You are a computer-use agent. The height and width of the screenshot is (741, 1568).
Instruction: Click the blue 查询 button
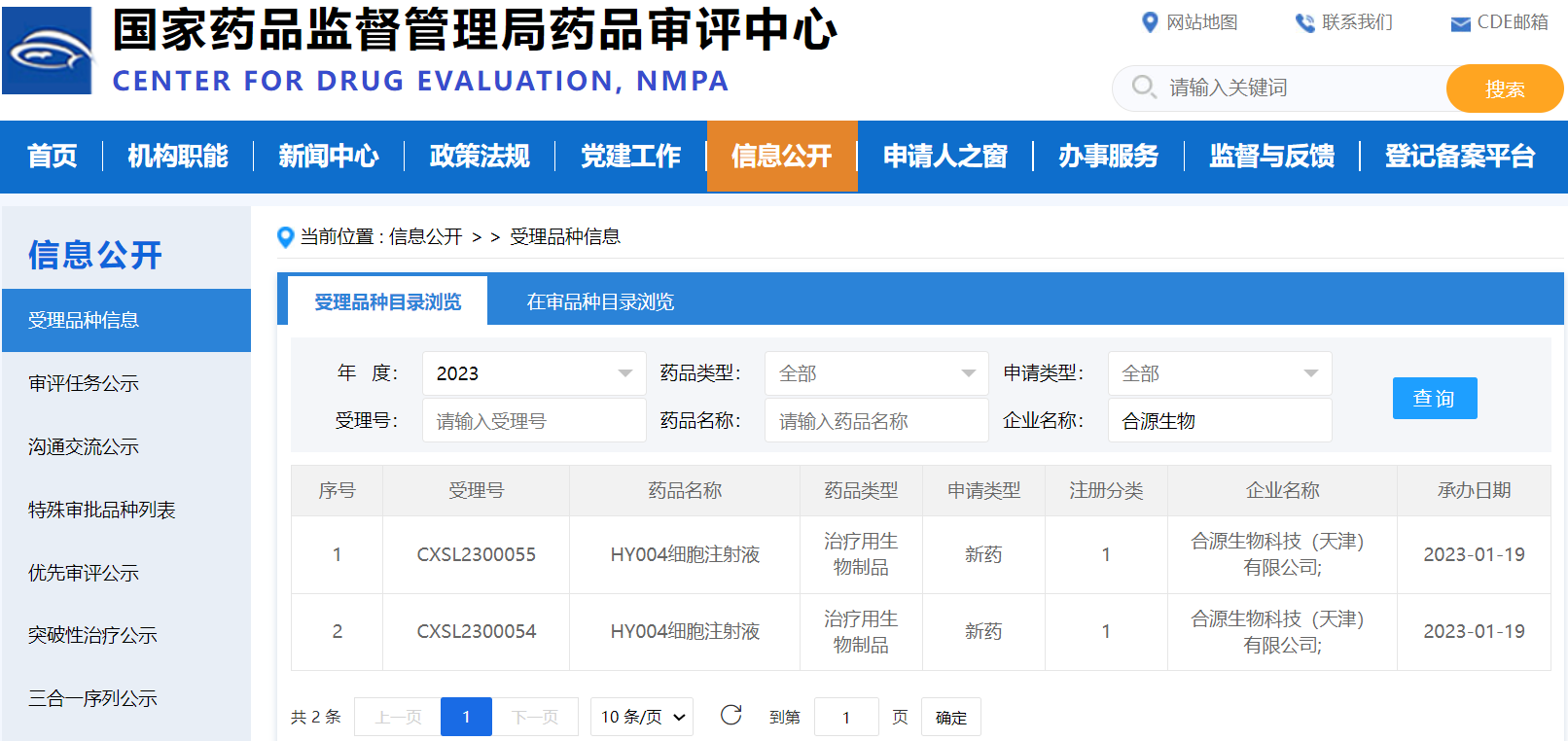tap(1435, 398)
